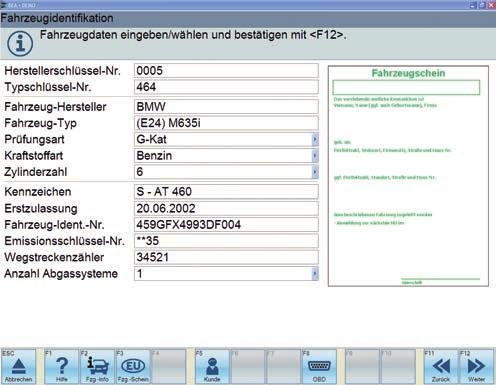Select the Fahrzeugidentifikation title text
The height and width of the screenshot is (385, 496).
pos(57,18)
